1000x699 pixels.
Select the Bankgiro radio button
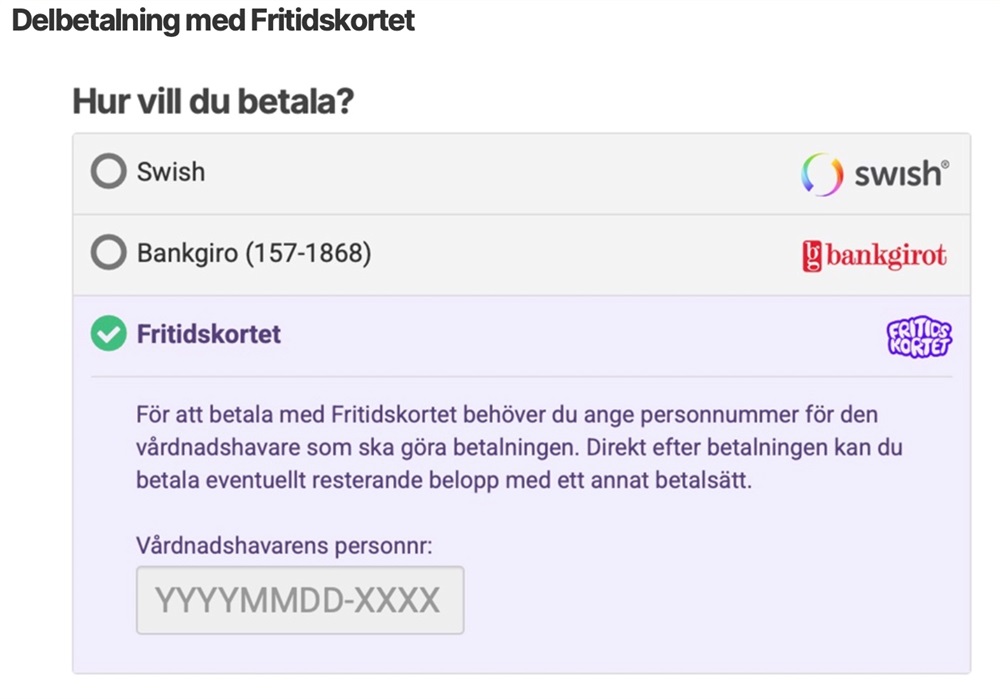click(x=108, y=254)
